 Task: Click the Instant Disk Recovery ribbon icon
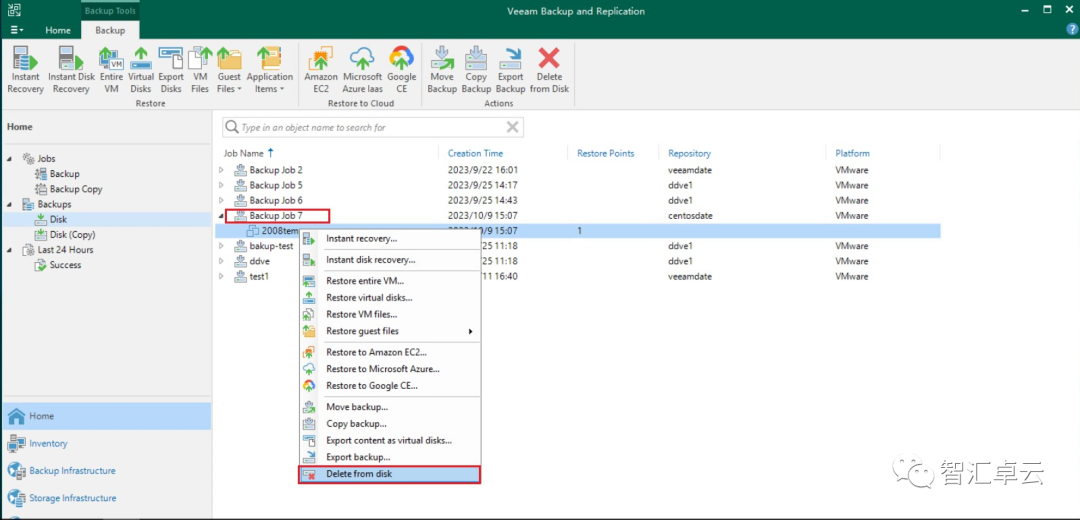pyautogui.click(x=71, y=70)
